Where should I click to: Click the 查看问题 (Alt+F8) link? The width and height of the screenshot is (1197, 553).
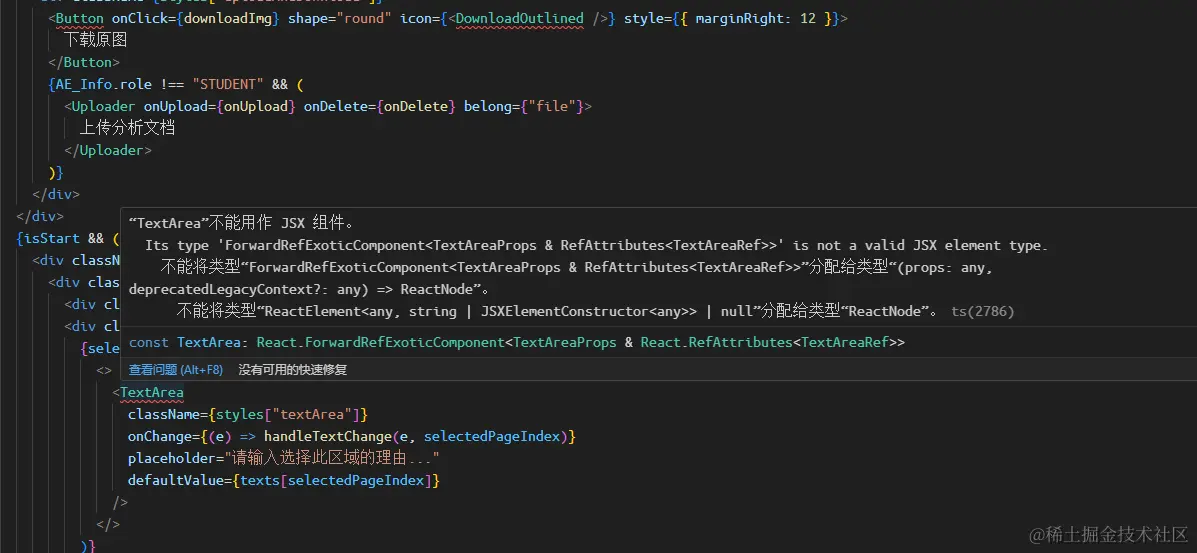(176, 370)
